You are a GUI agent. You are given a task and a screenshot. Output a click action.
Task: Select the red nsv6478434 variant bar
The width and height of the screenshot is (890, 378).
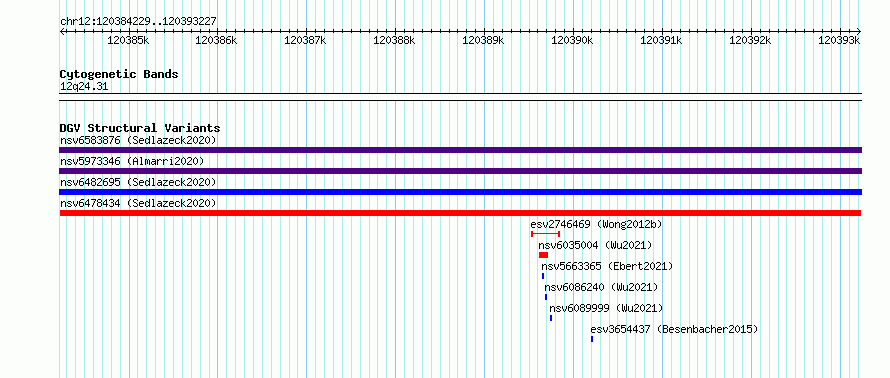[x=460, y=213]
